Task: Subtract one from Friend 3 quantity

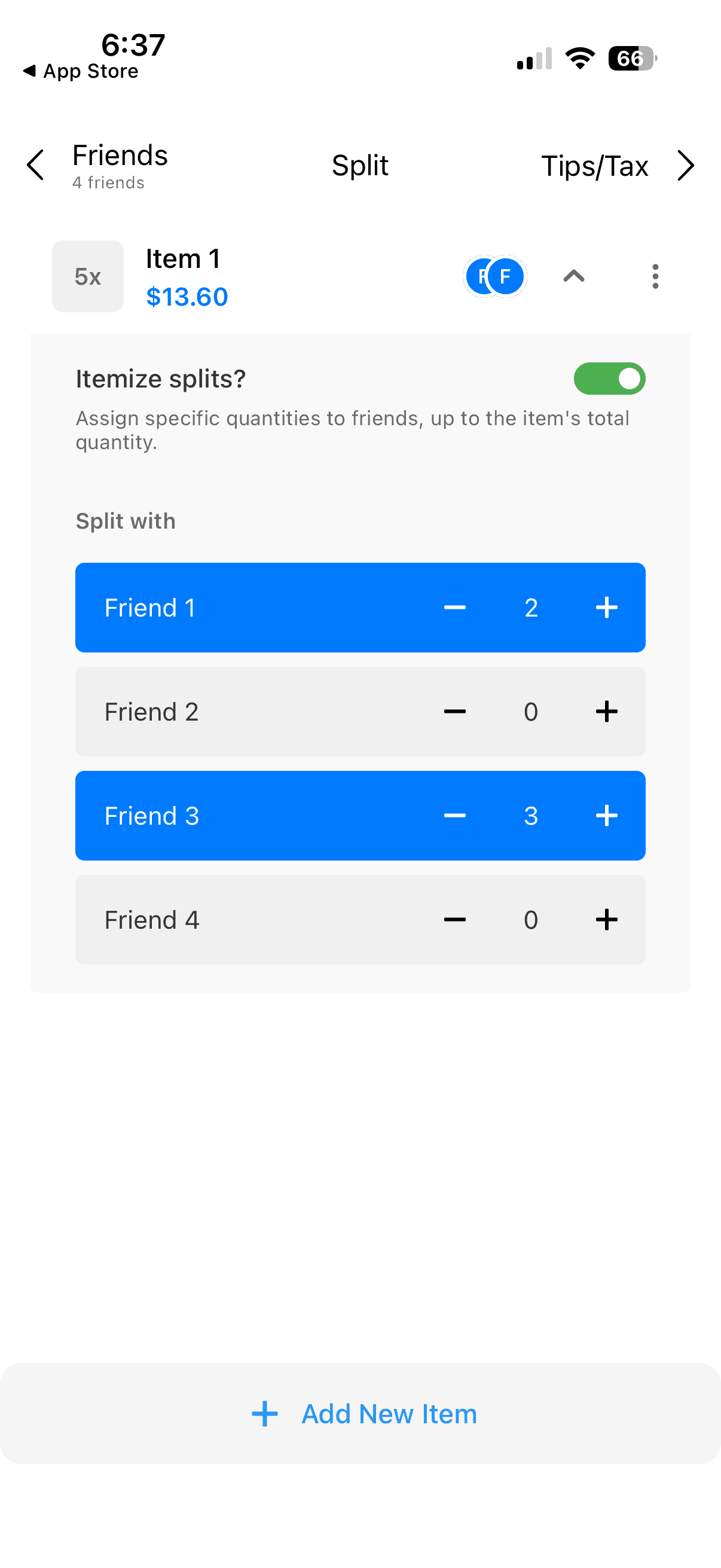Action: click(454, 816)
